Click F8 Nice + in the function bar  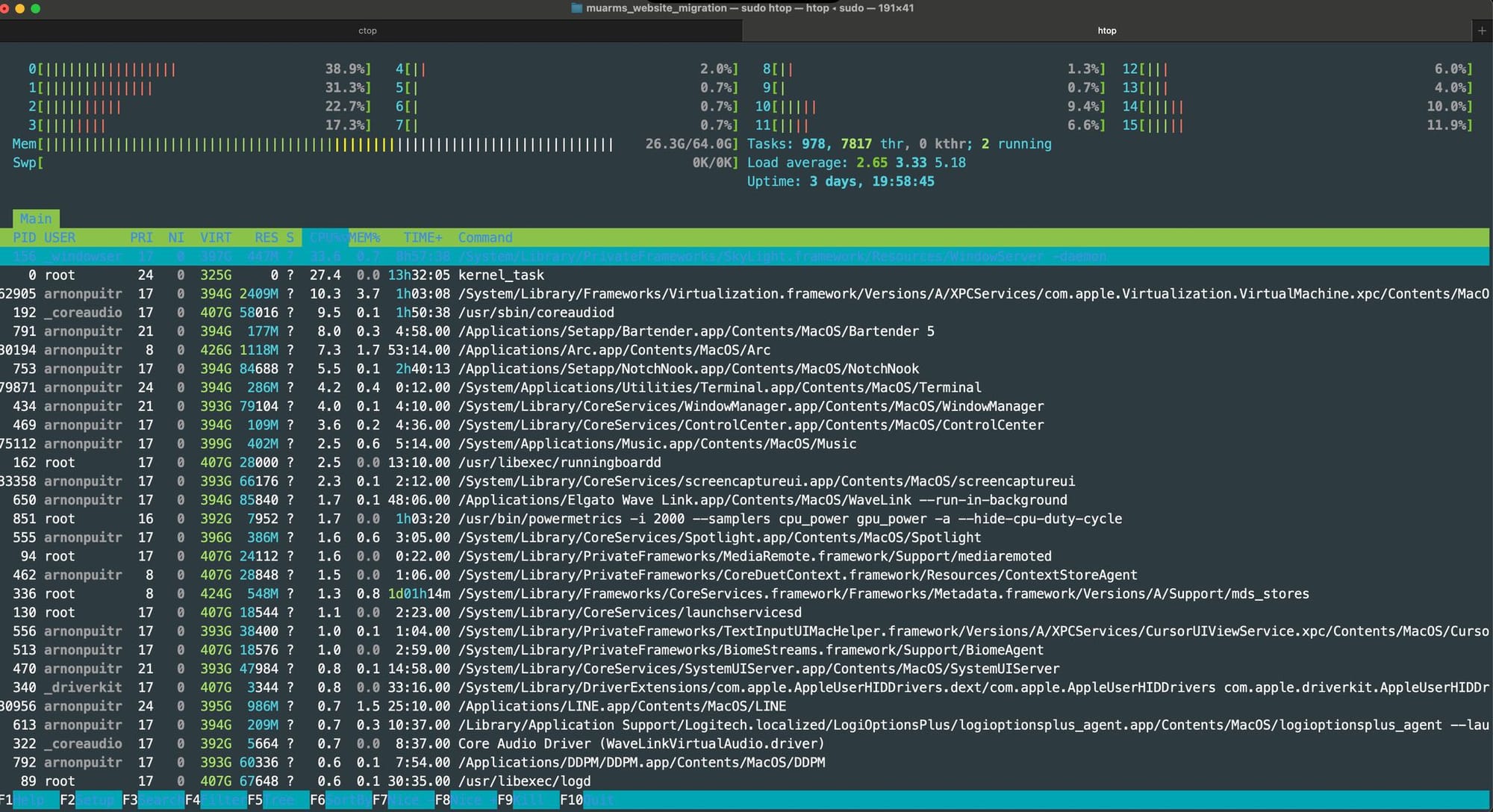(465, 800)
